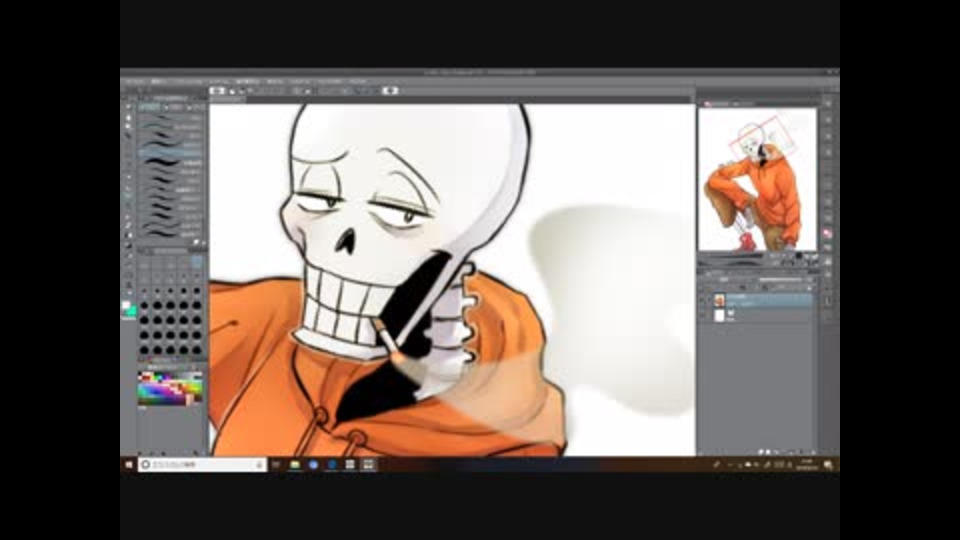
Task: Select the active painting app taskbar icon
Action: point(369,465)
